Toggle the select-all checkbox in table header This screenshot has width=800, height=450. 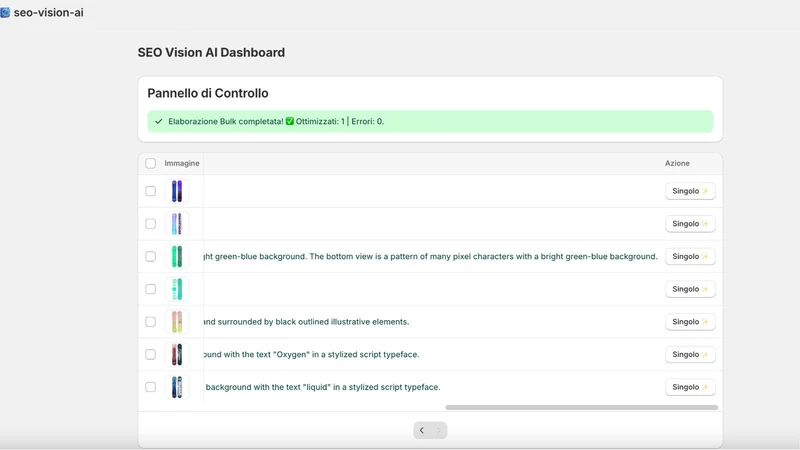pyautogui.click(x=151, y=163)
